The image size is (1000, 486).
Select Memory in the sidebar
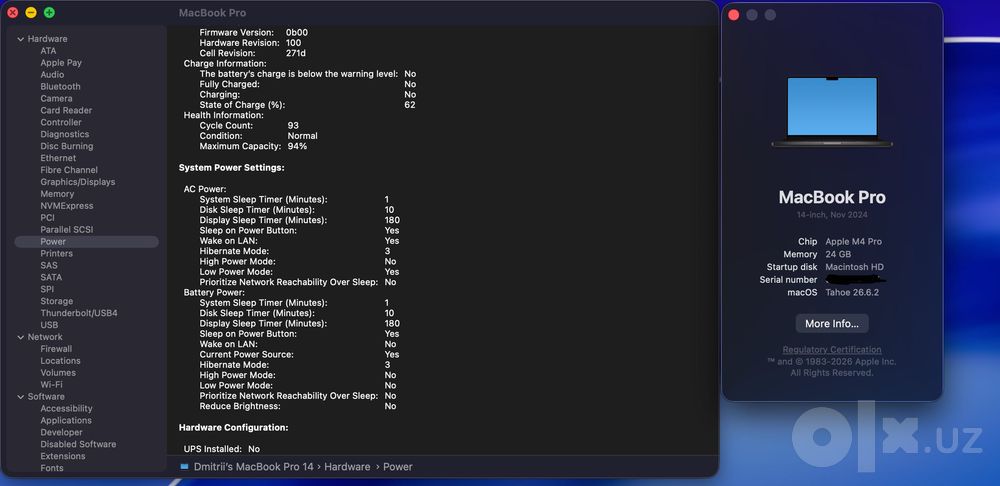pyautogui.click(x=57, y=194)
